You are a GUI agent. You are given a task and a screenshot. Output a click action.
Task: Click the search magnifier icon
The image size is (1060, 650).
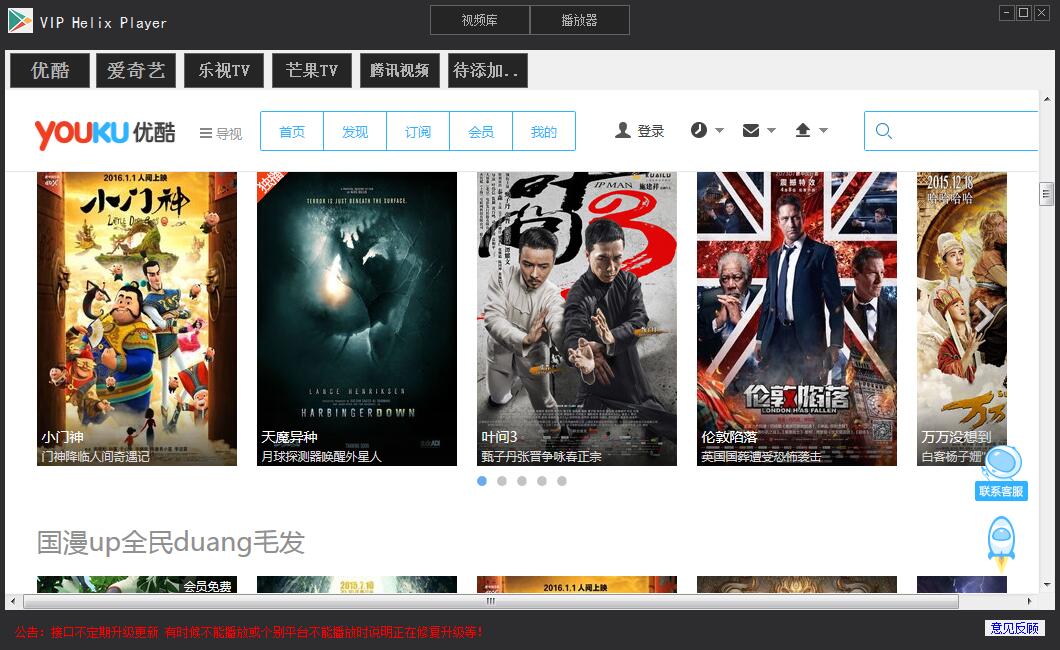884,130
